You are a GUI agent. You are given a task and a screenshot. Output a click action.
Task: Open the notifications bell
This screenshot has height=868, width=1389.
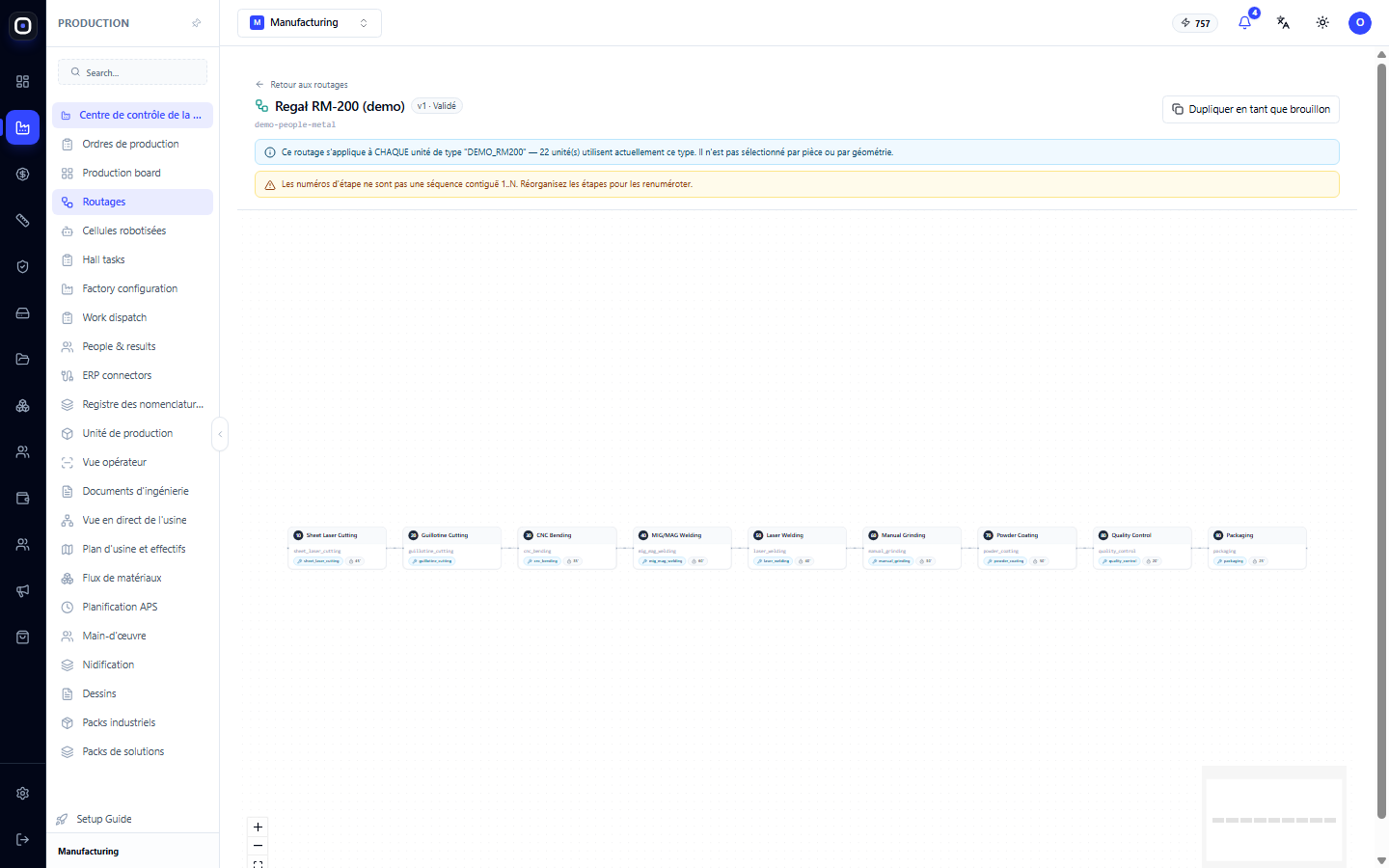[x=1244, y=23]
